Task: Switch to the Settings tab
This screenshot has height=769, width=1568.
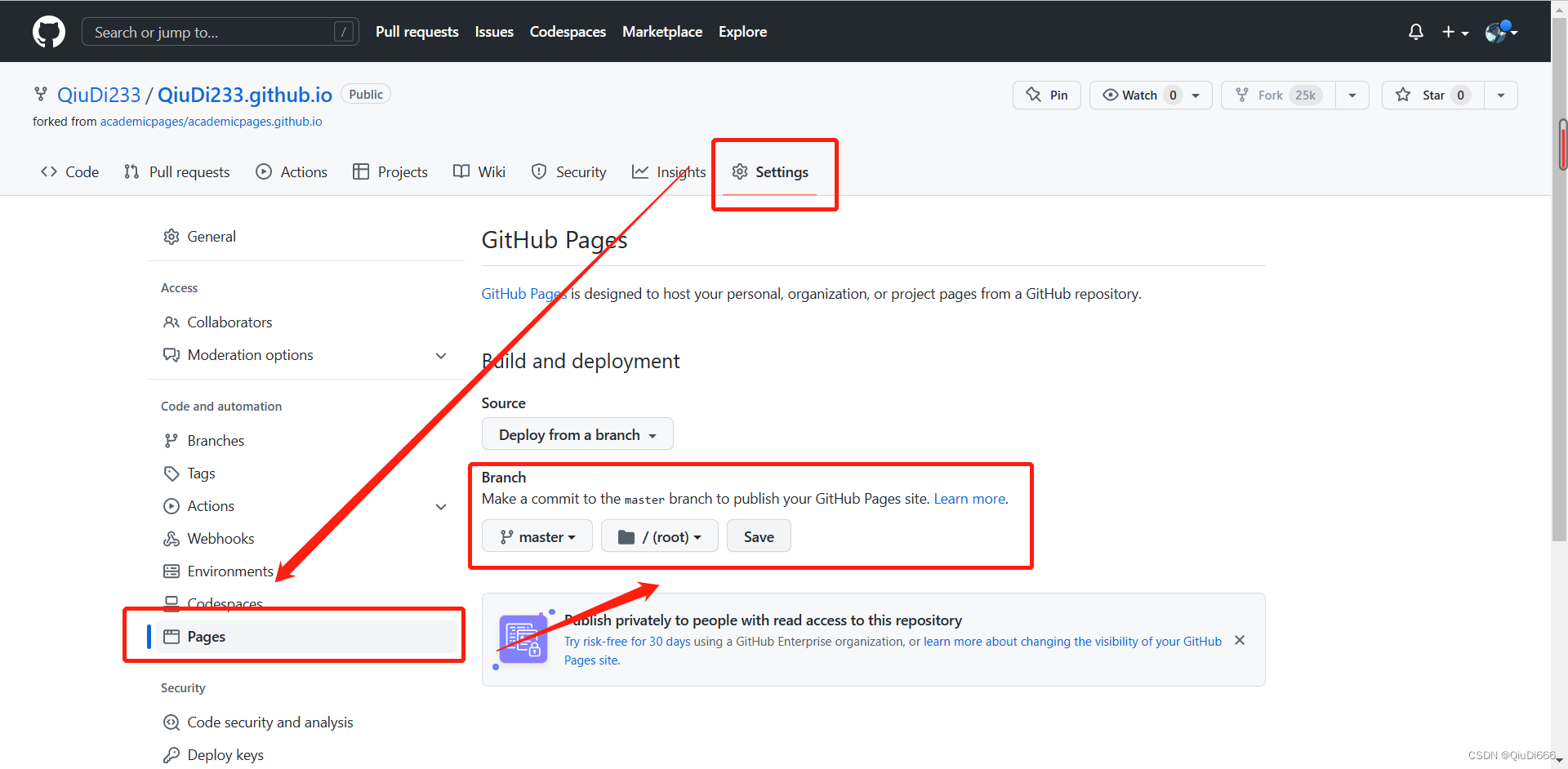Action: [770, 171]
